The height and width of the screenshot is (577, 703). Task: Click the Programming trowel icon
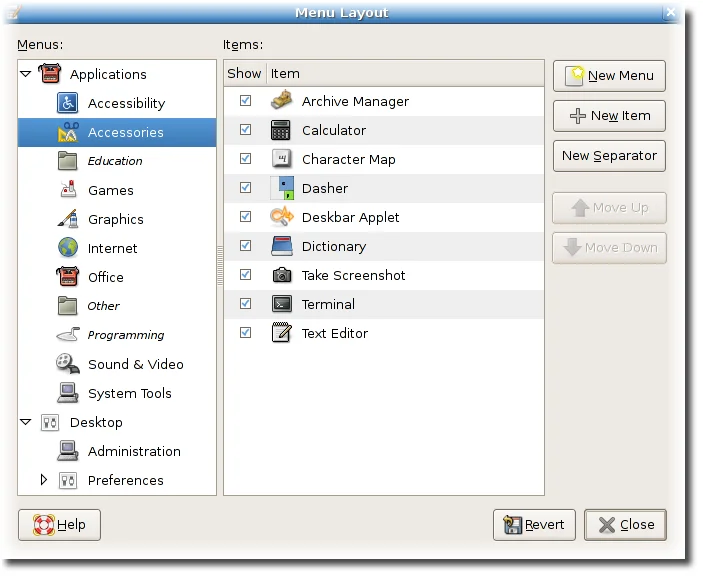coord(68,335)
